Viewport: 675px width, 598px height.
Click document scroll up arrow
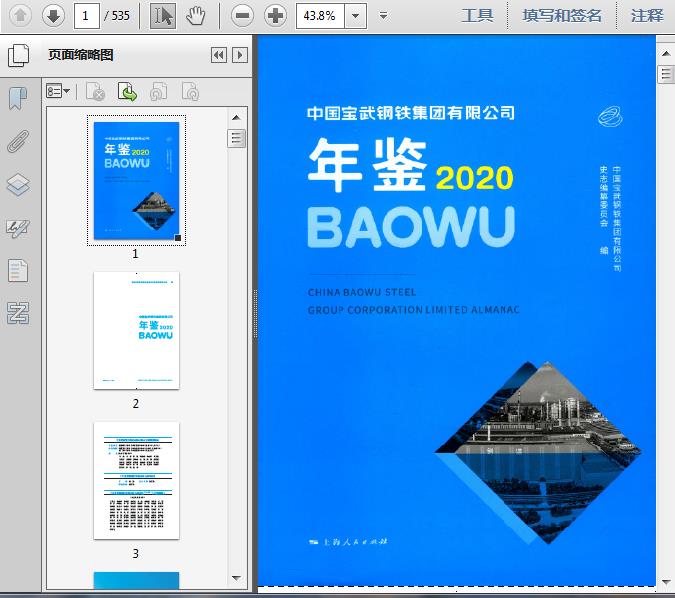[666, 54]
